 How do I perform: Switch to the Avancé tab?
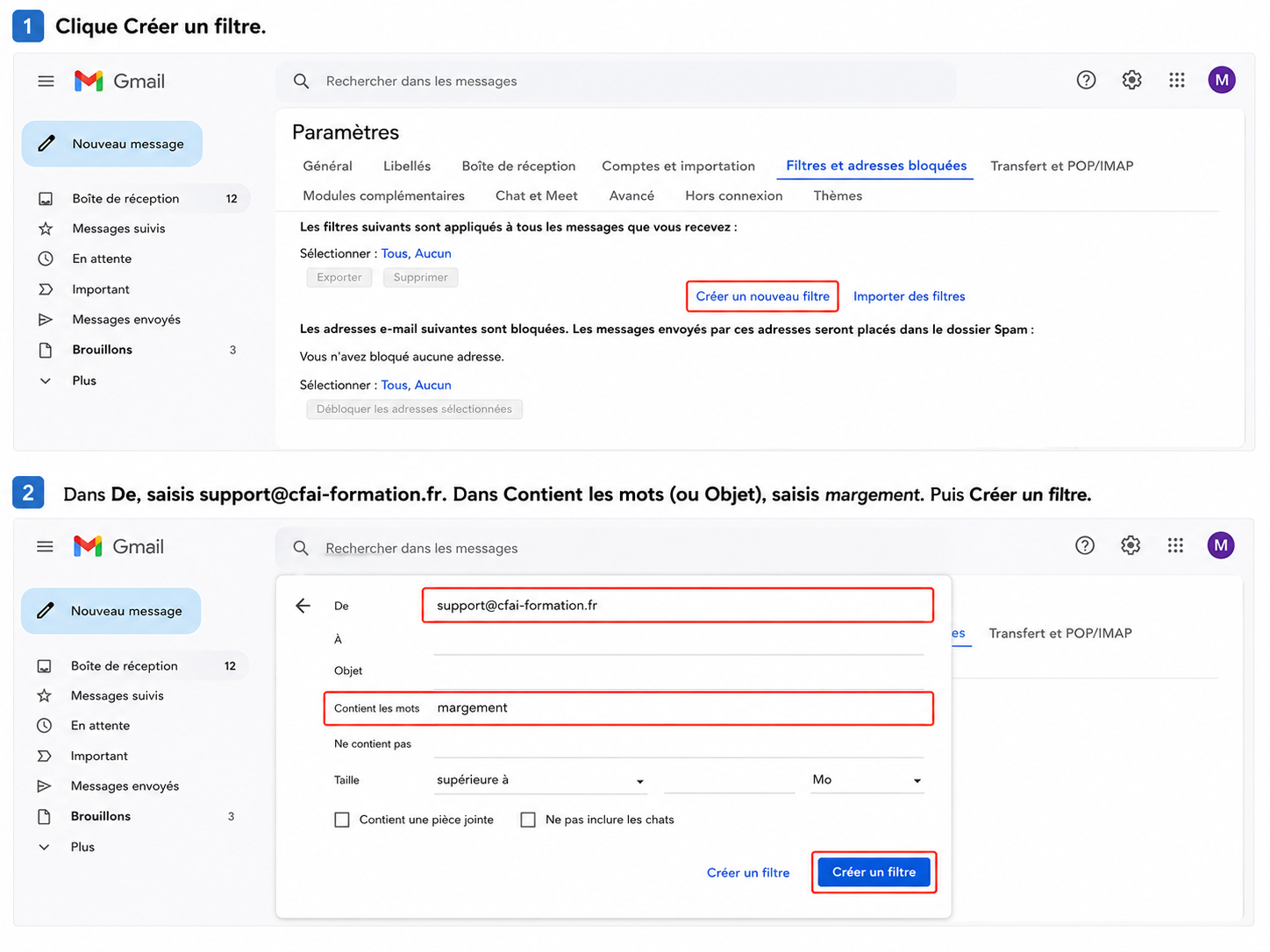(631, 195)
